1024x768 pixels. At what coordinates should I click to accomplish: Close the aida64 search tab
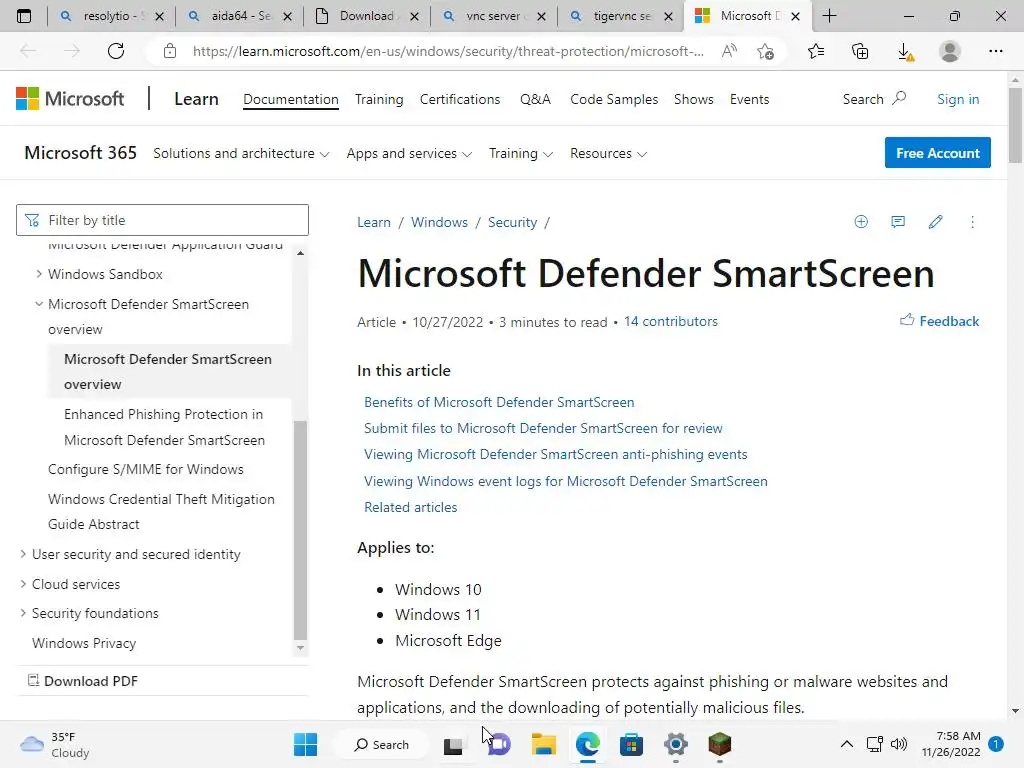[287, 17]
